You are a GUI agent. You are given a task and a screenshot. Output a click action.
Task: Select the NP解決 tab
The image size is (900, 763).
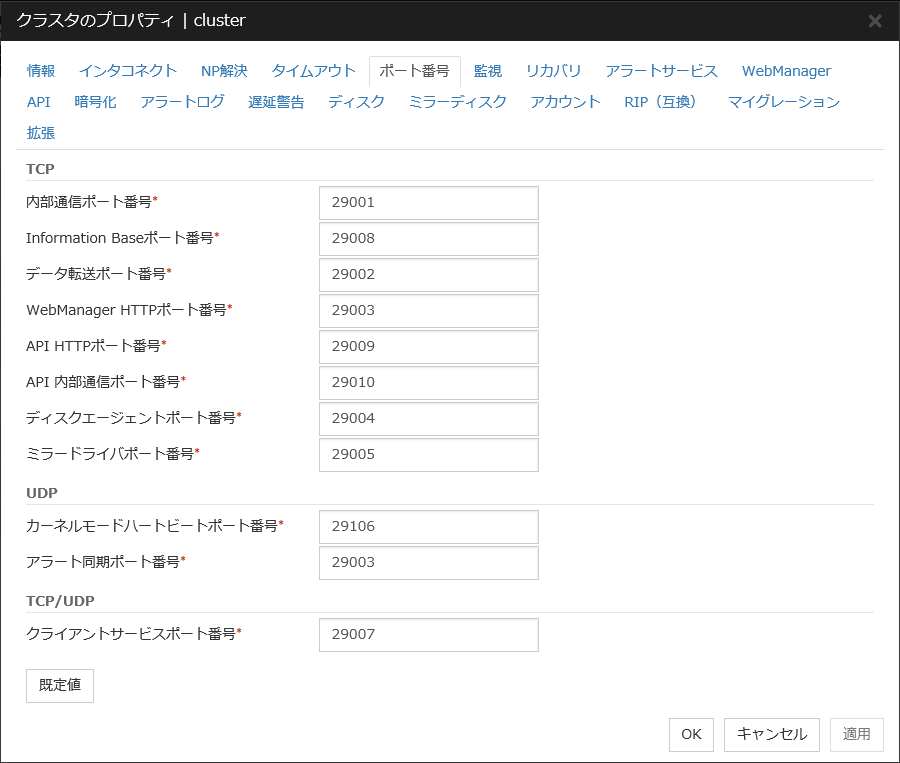click(x=224, y=71)
